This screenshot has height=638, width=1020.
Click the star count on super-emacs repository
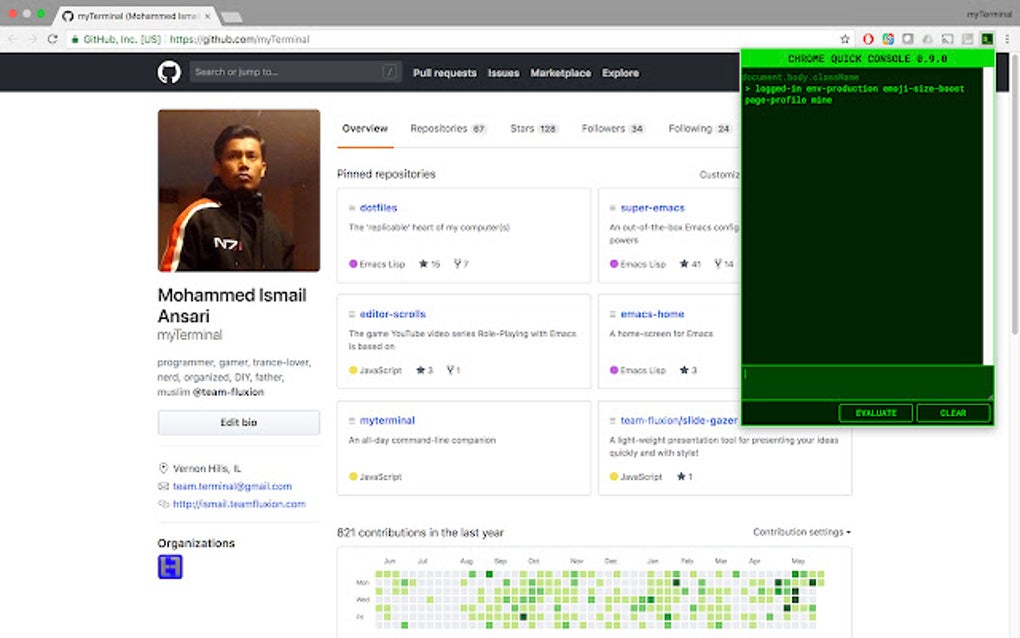690,264
